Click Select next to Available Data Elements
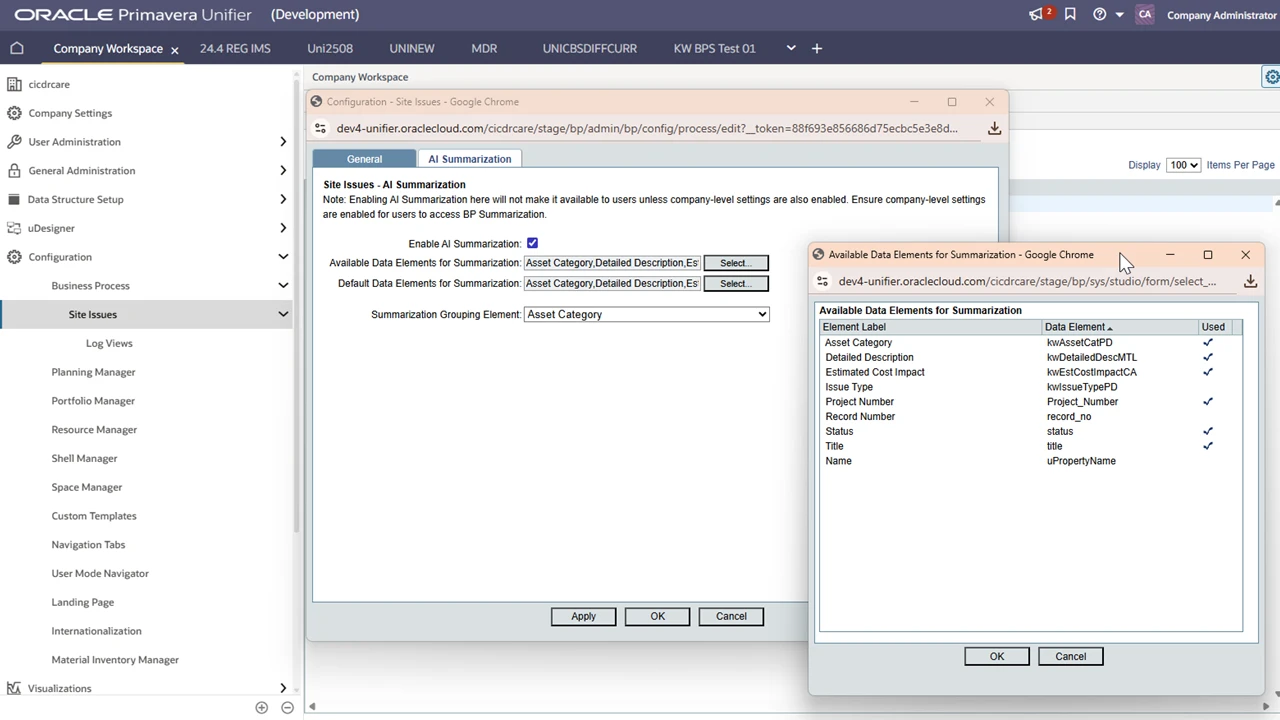Image resolution: width=1280 pixels, height=720 pixels. tap(735, 262)
